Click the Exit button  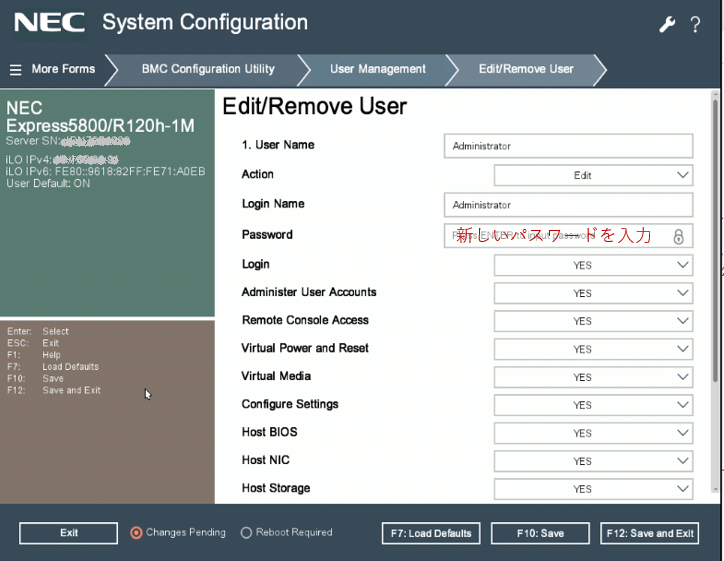pos(68,533)
